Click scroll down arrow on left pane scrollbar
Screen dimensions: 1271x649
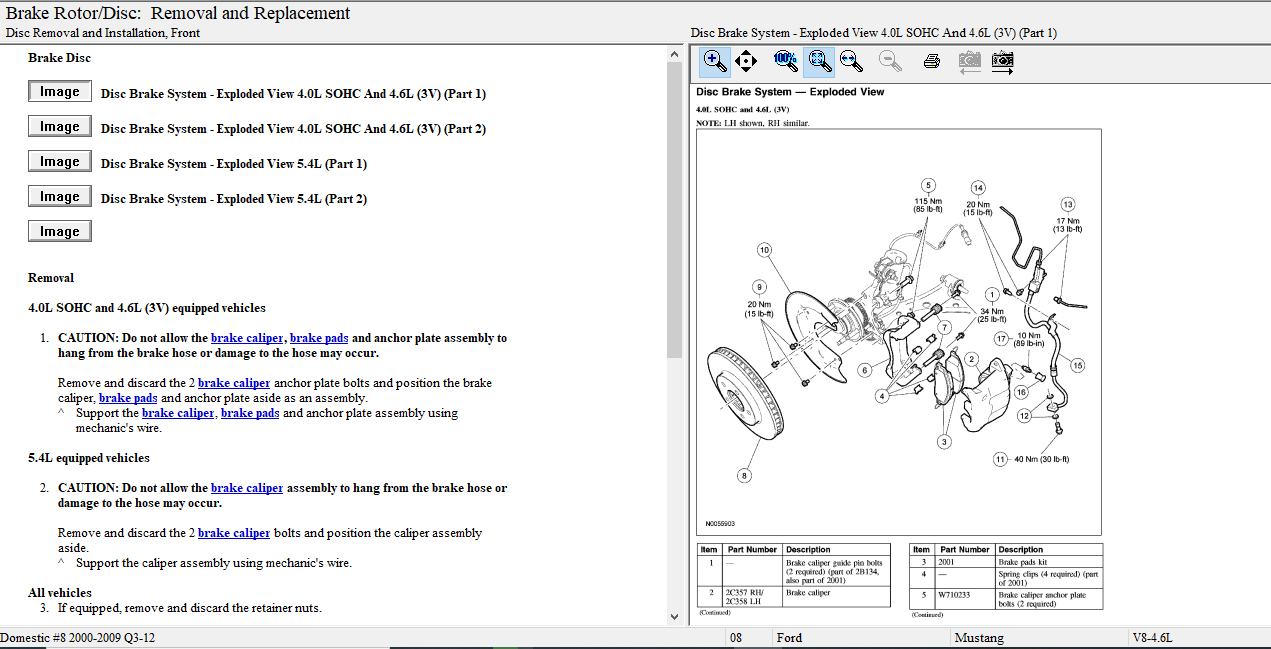[675, 616]
